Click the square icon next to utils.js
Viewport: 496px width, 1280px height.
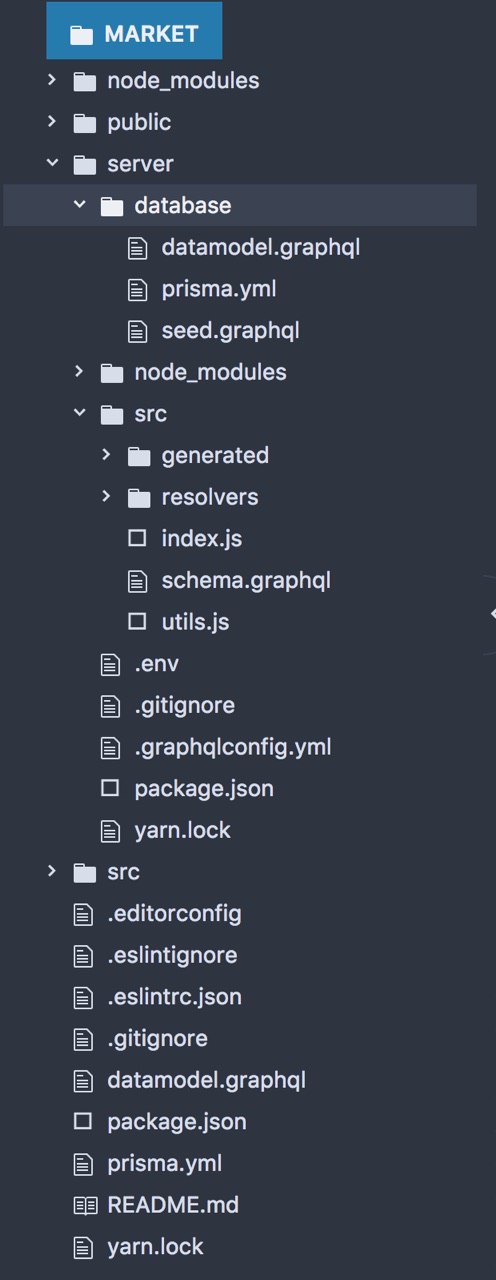coord(138,622)
